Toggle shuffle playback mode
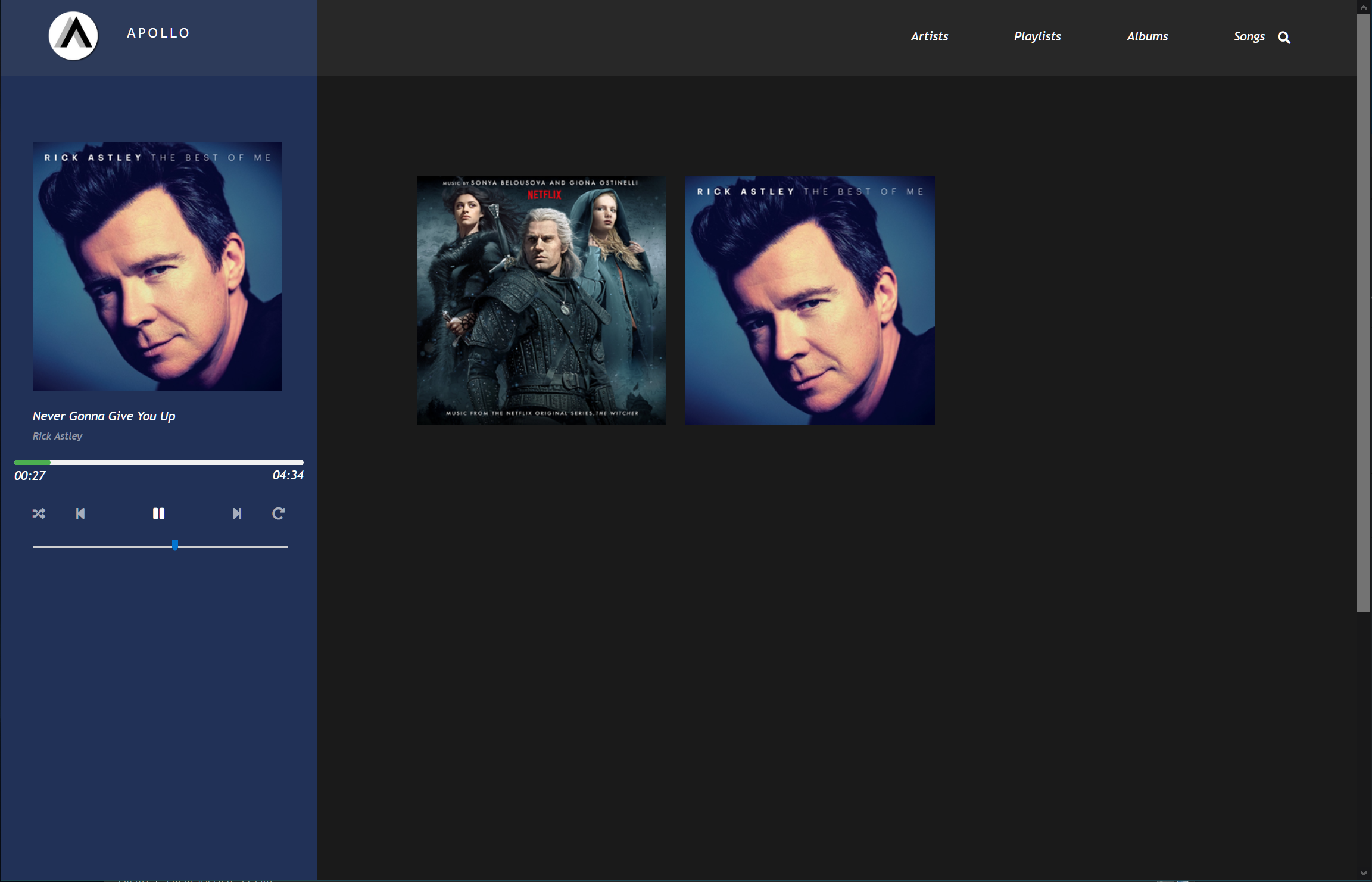The image size is (1372, 882). (x=39, y=513)
